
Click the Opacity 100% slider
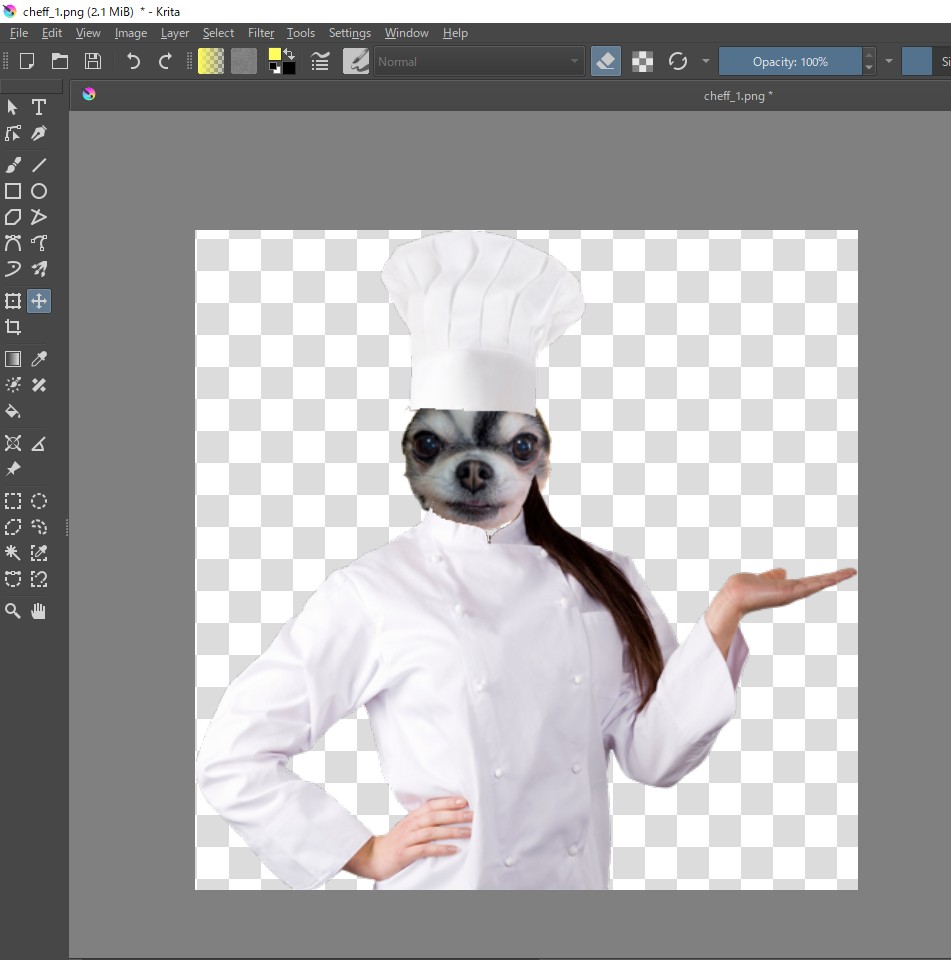click(x=791, y=61)
